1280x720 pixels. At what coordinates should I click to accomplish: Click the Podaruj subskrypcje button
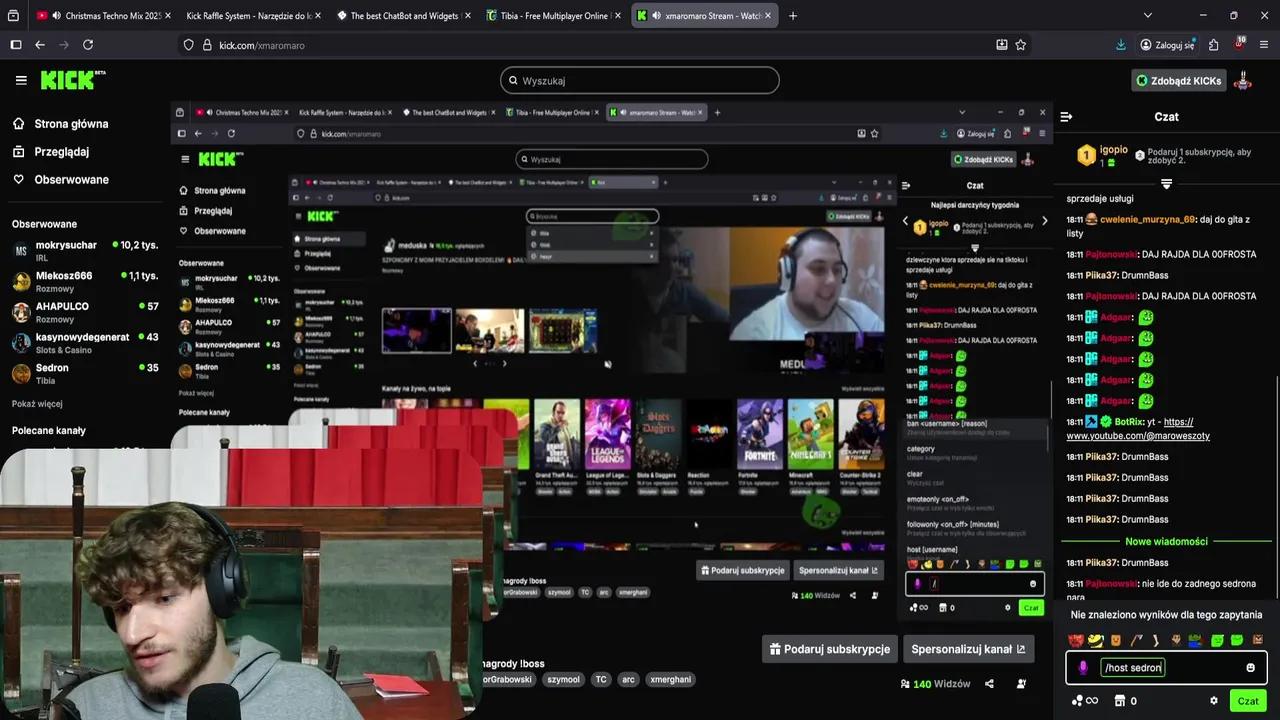(x=829, y=649)
